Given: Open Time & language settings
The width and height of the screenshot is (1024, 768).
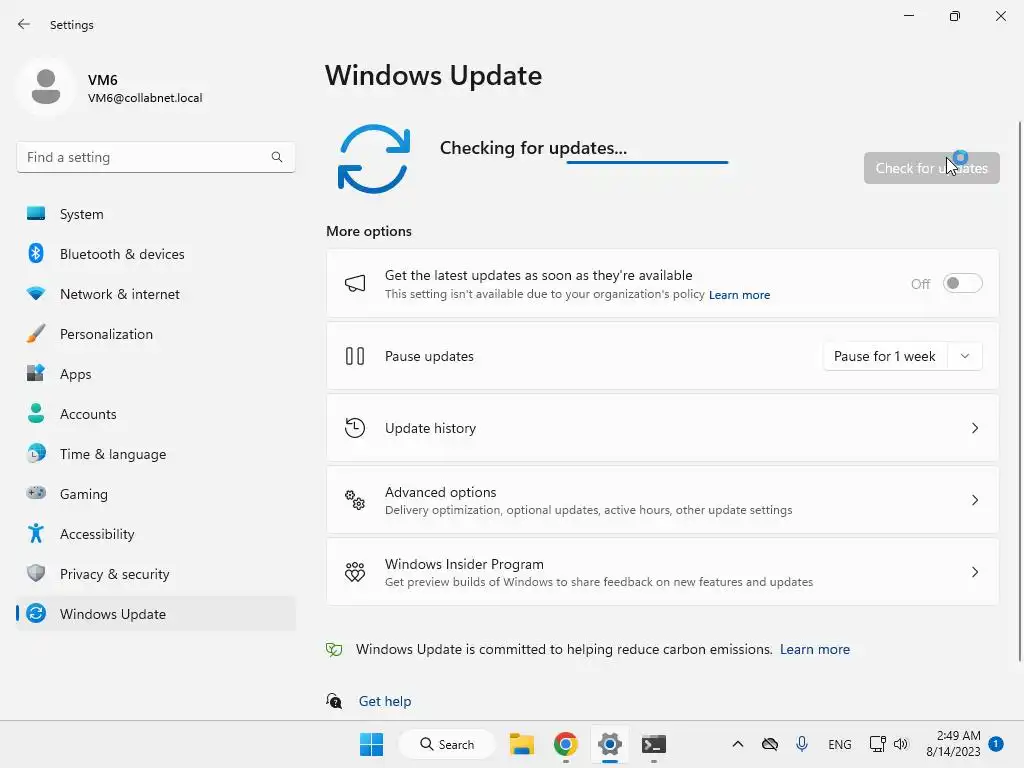Looking at the screenshot, I should point(156,453).
